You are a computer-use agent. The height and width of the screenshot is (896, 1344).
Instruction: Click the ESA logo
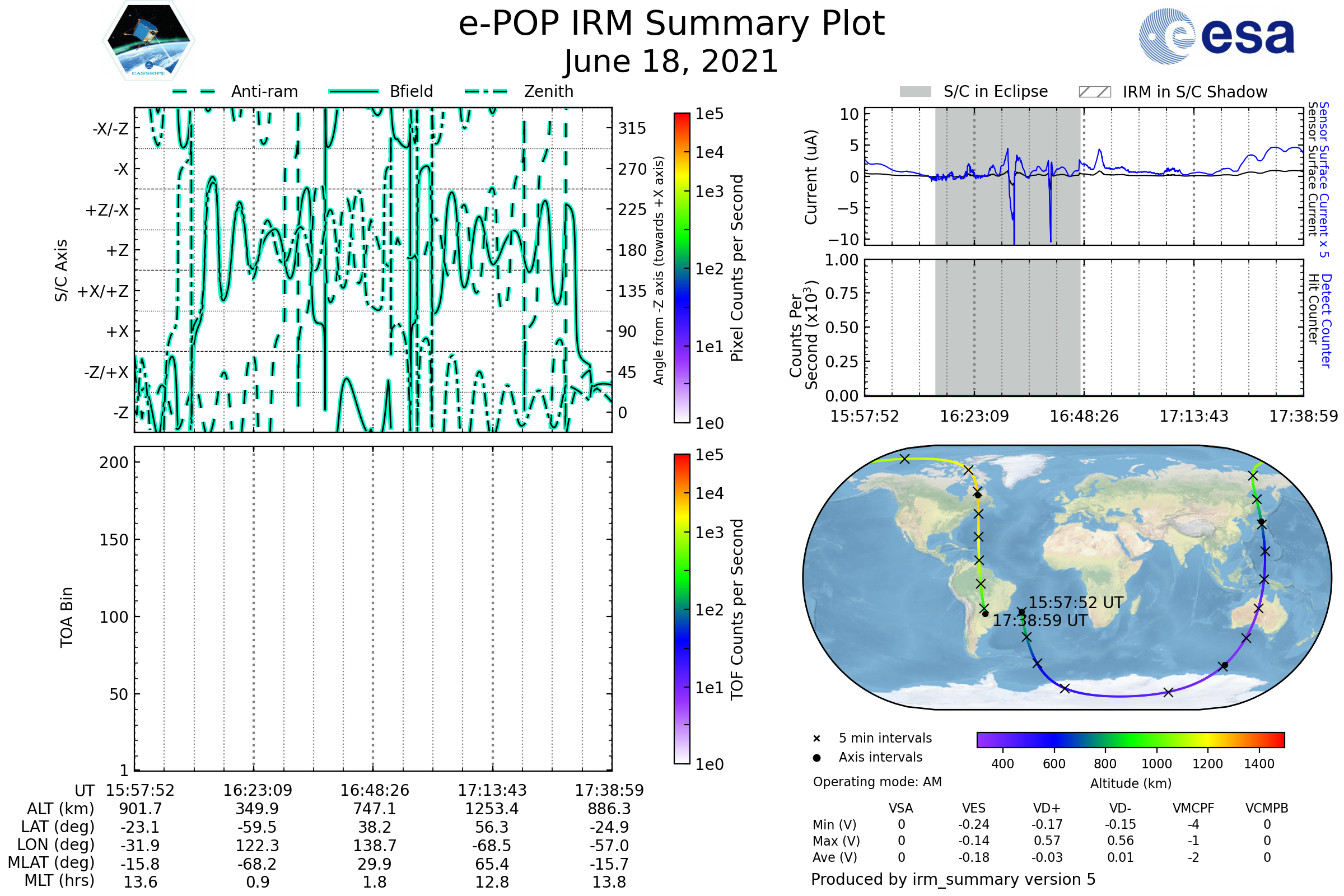[1216, 36]
